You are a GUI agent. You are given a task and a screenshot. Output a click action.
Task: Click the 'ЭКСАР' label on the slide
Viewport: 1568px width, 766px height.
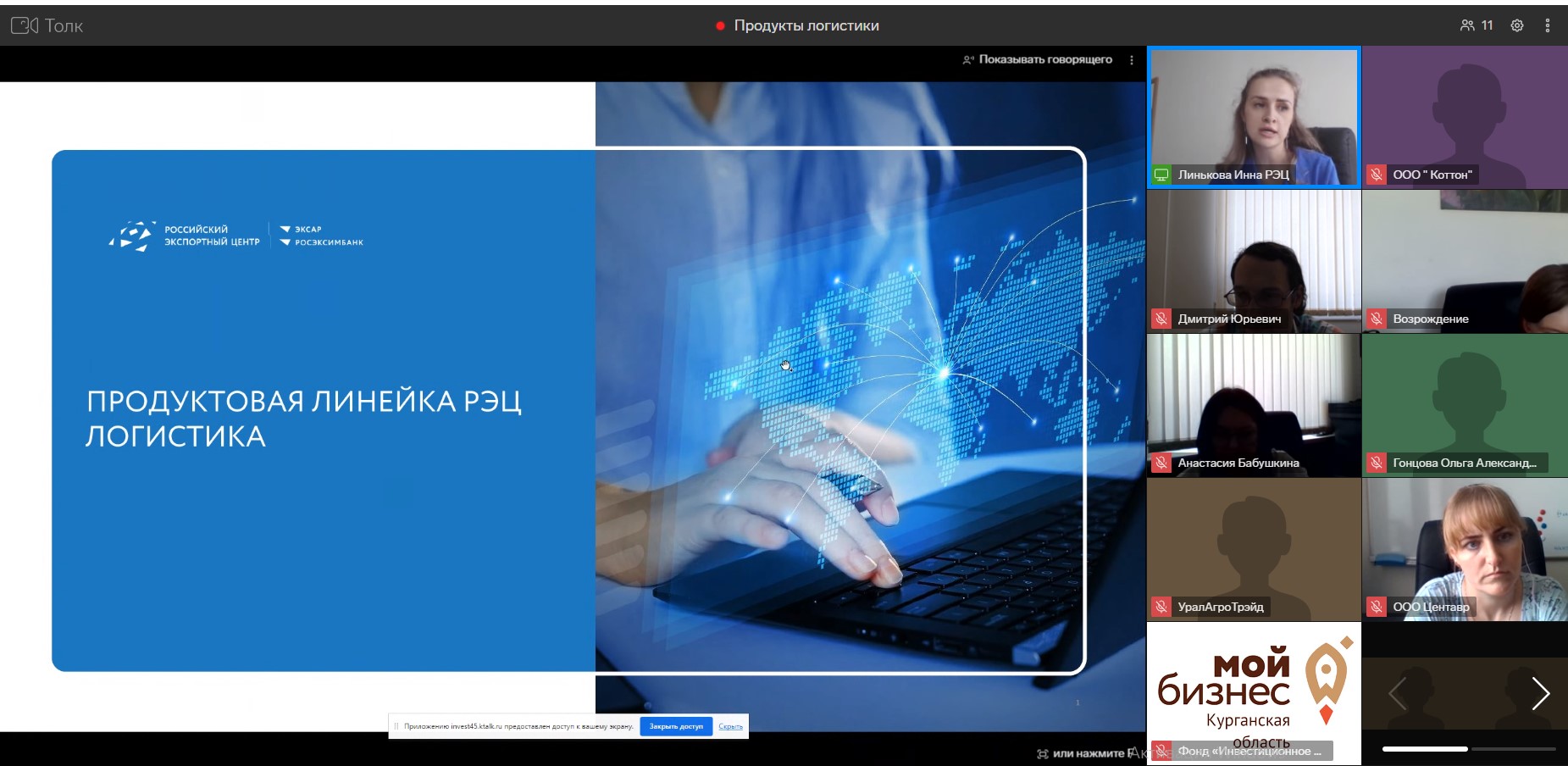pos(308,229)
